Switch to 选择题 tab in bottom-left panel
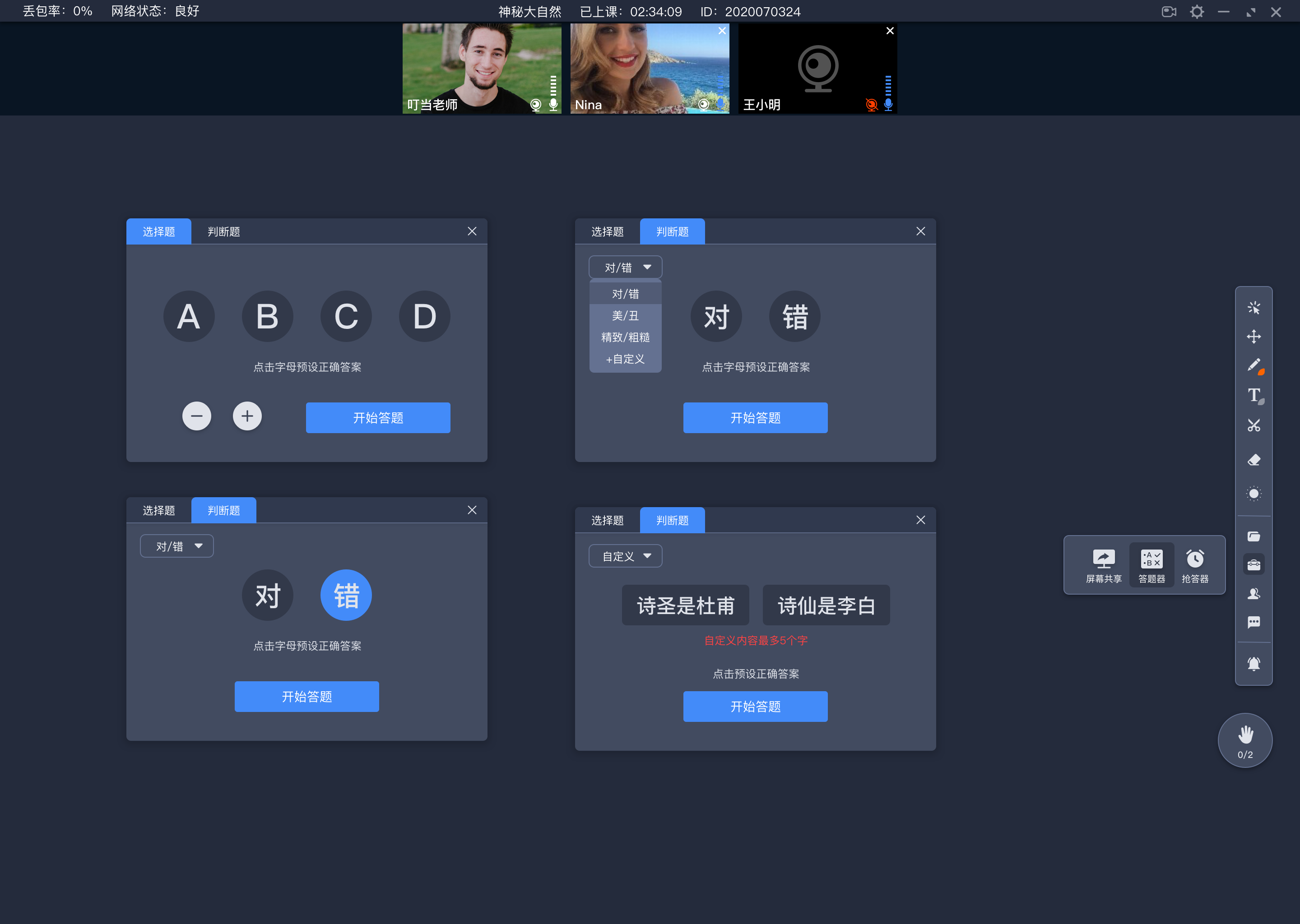 point(159,510)
